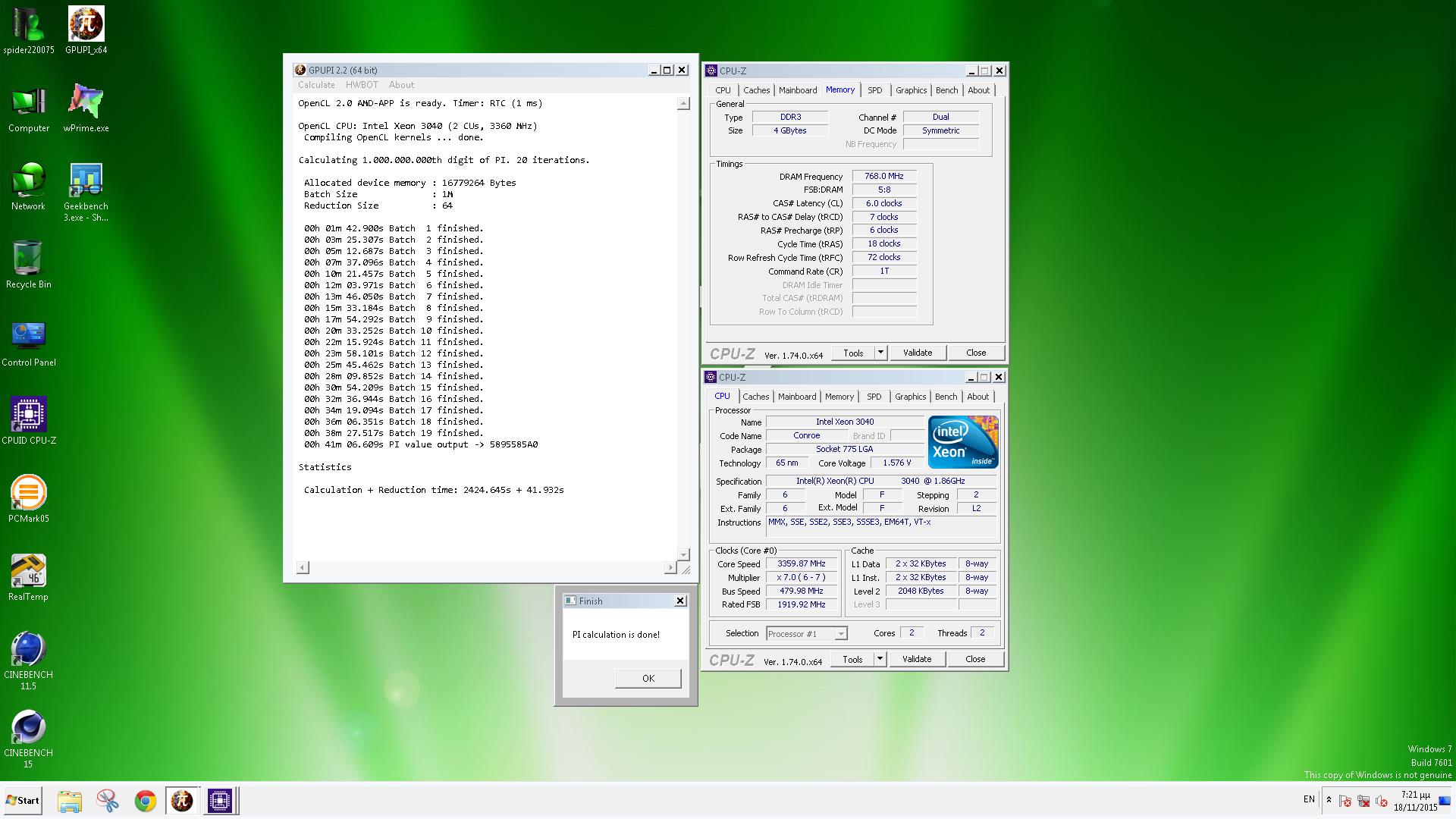Click the Intel Xeon inside logo
1456x819 pixels.
click(963, 442)
